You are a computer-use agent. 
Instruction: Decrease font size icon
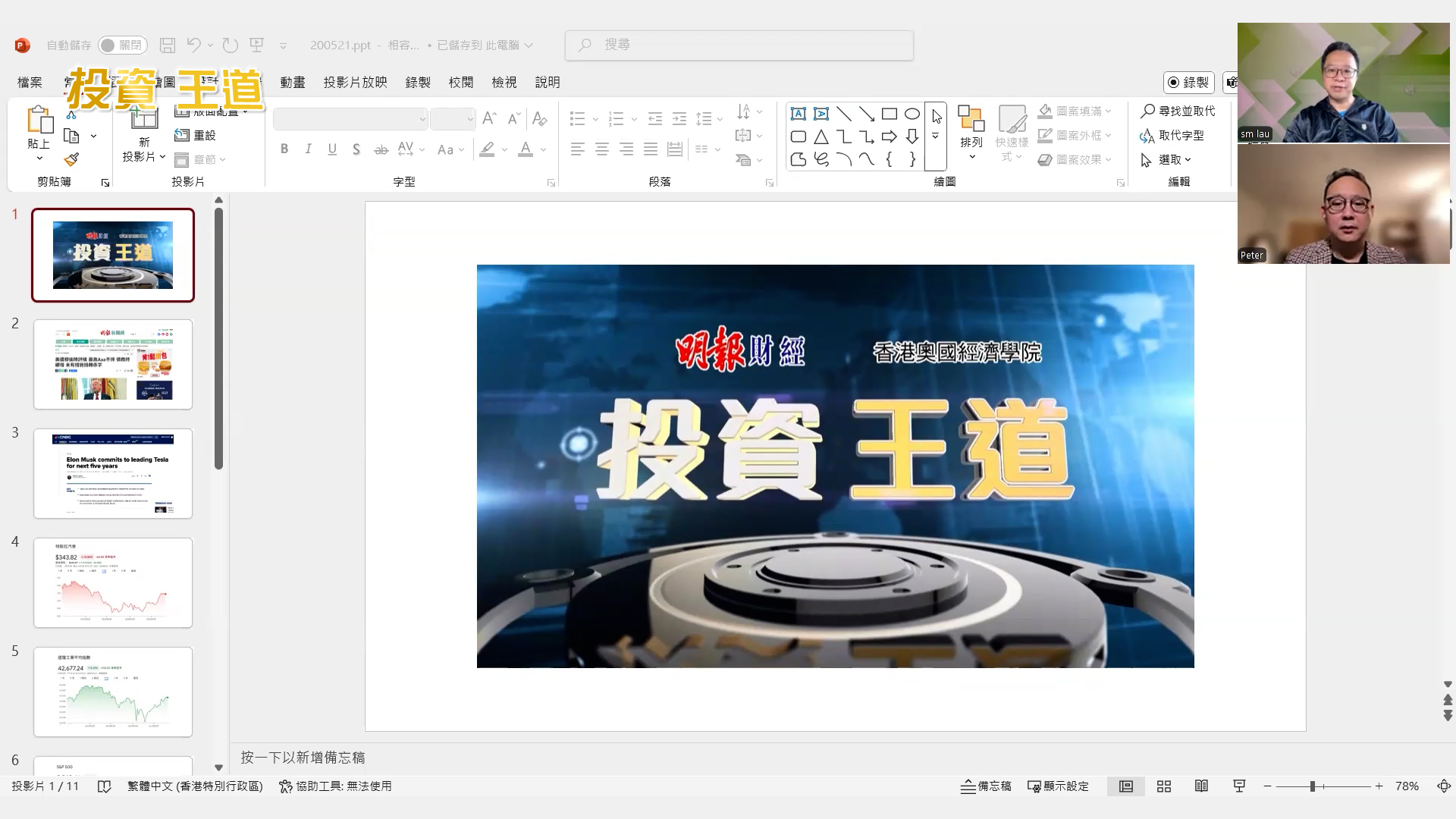(x=514, y=119)
